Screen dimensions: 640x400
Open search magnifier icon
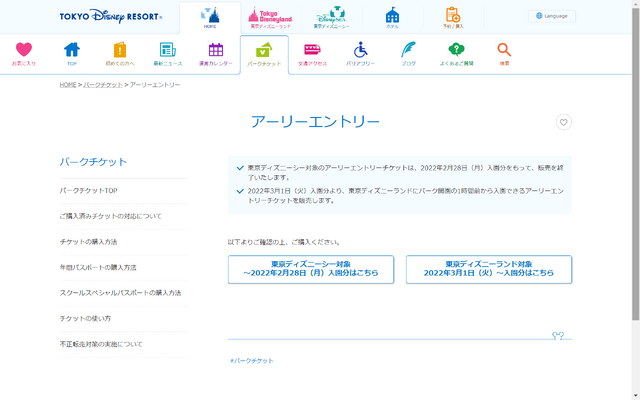(504, 54)
